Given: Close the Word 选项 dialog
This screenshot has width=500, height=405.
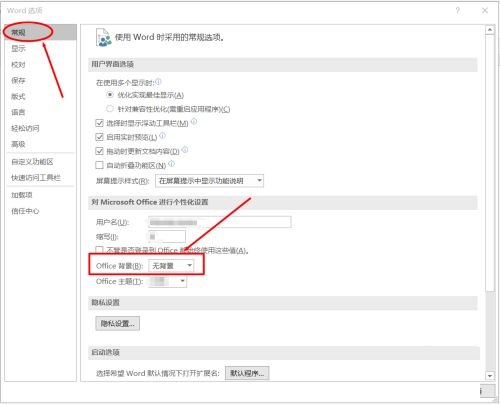Looking at the screenshot, I should click(485, 11).
